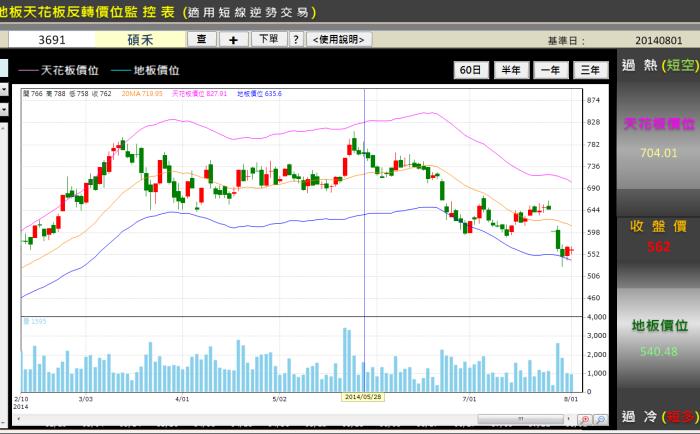Click the 天花板價位 legend entry

click(x=59, y=71)
